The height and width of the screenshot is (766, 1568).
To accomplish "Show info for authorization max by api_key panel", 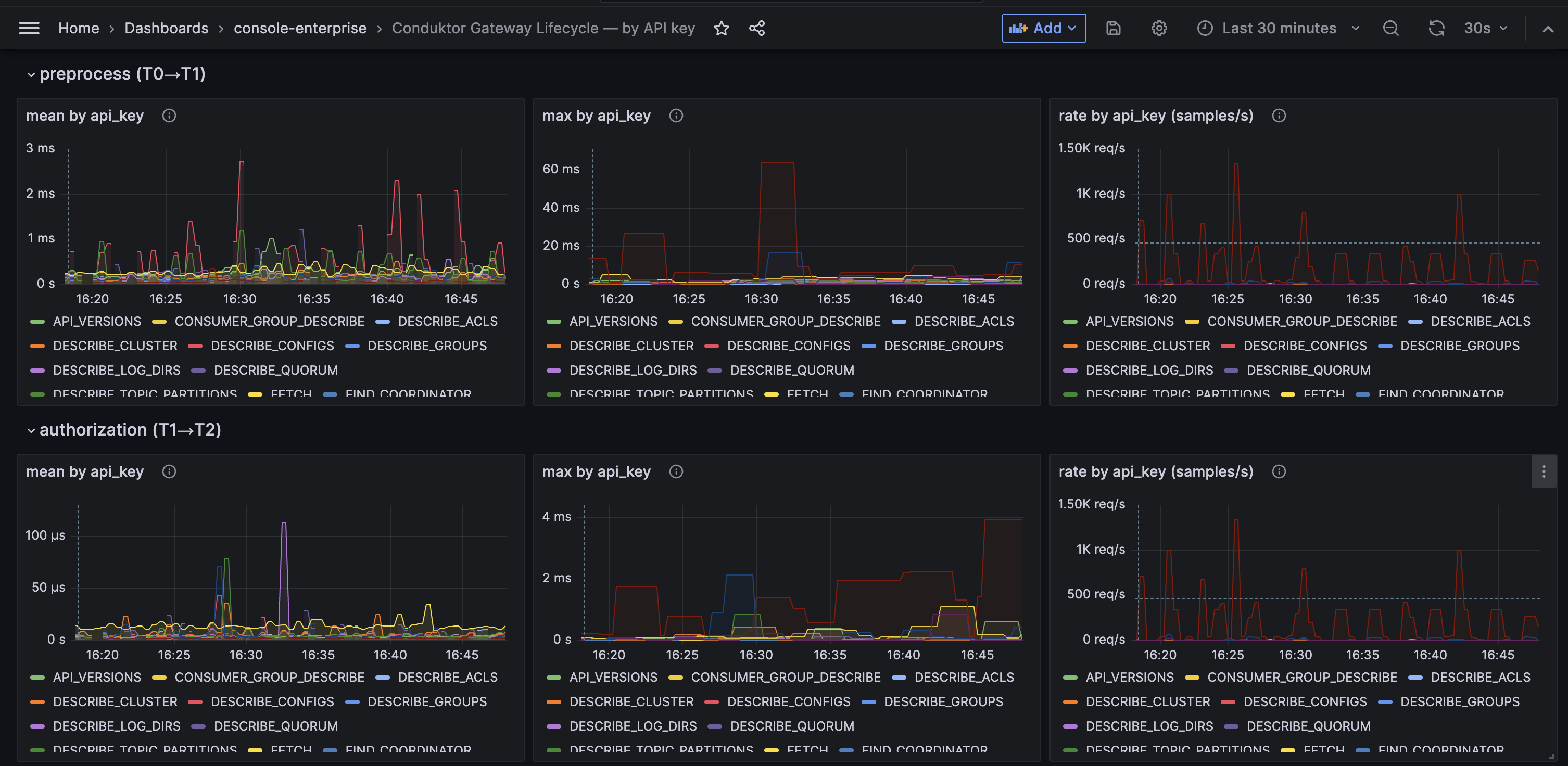I will coord(676,471).
